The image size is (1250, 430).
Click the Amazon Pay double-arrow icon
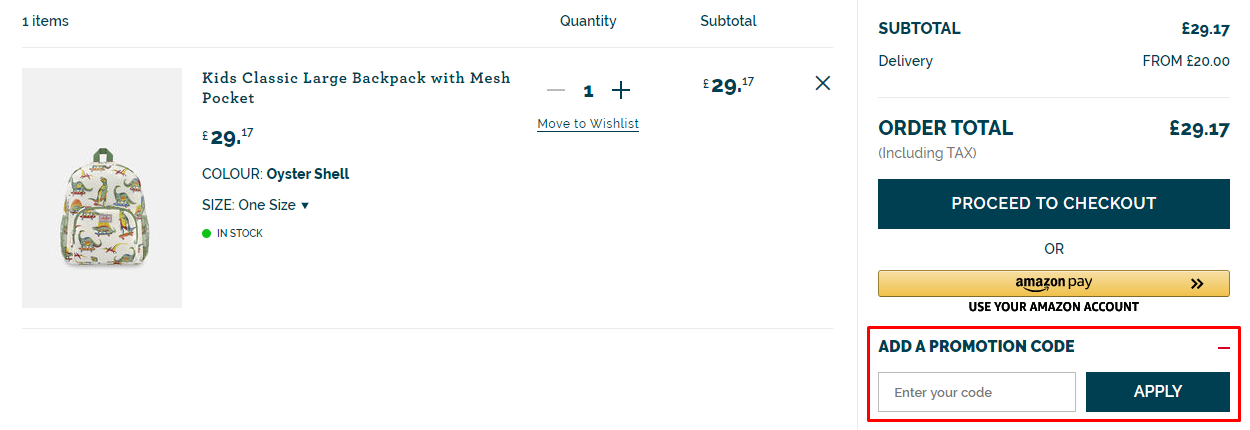[x=1197, y=284]
